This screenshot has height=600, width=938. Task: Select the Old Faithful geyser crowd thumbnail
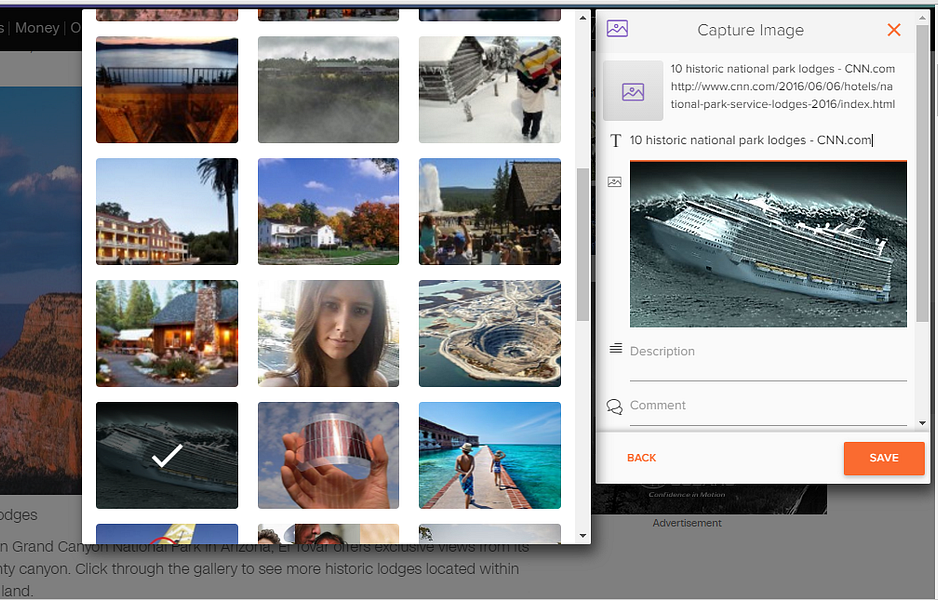[490, 211]
